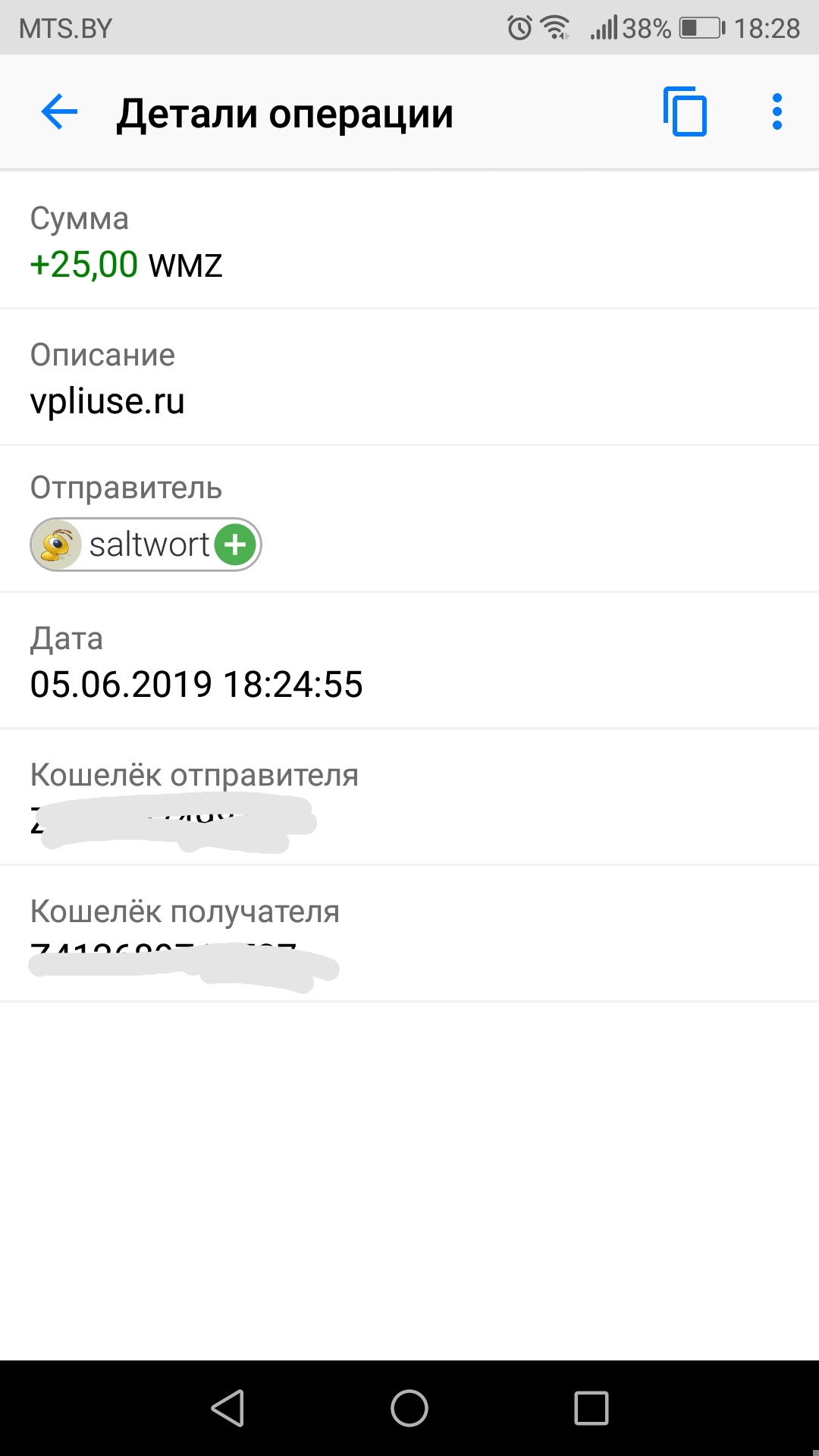Tap the Wi-Fi status icon
The height and width of the screenshot is (1456, 819).
556,28
